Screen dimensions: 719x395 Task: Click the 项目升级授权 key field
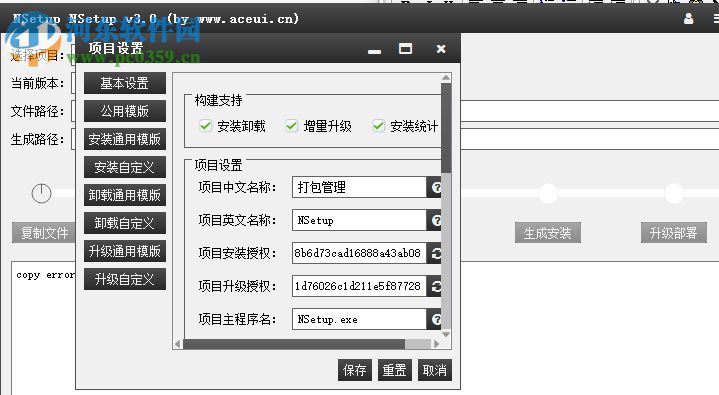point(359,286)
